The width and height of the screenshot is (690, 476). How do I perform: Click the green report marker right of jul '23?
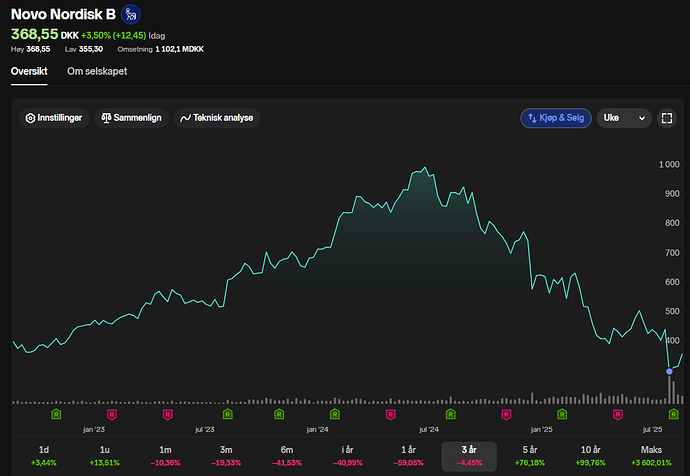[x=228, y=414]
